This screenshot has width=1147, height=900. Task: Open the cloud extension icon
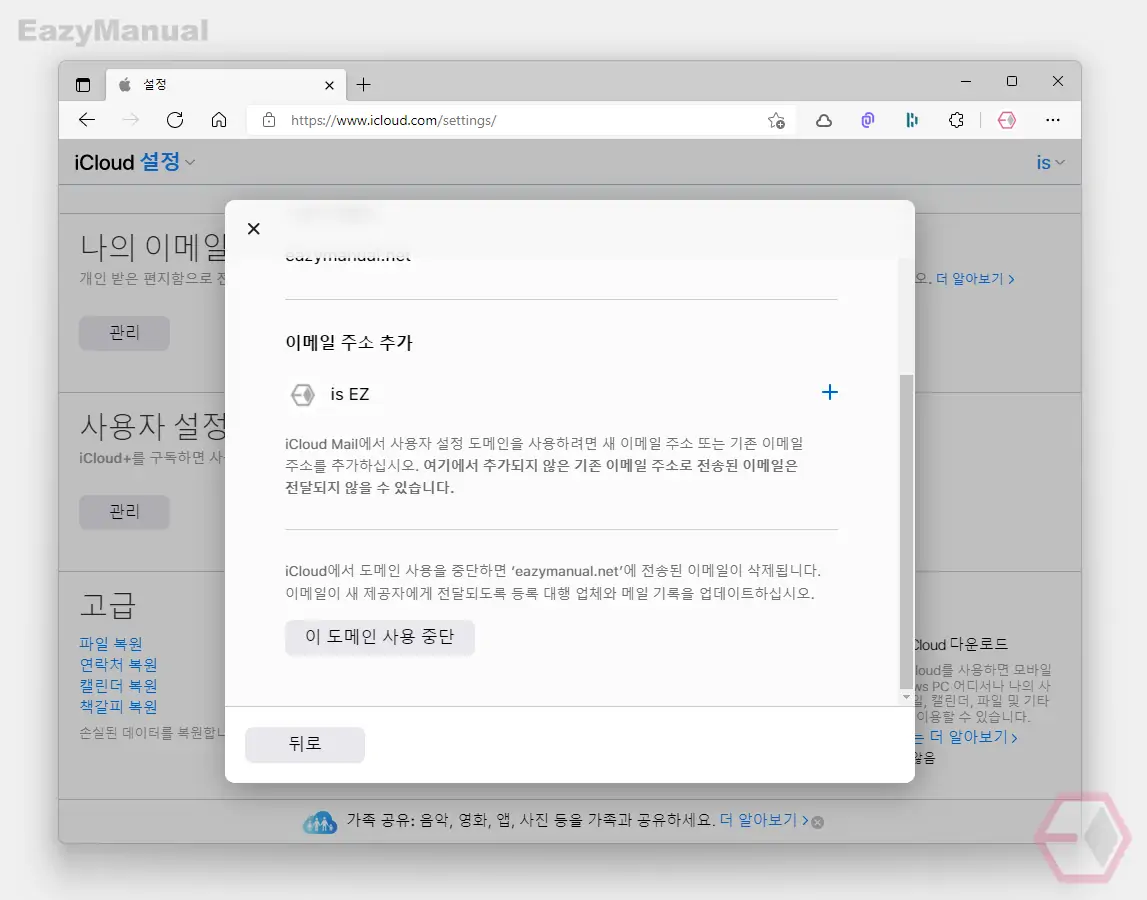point(824,121)
